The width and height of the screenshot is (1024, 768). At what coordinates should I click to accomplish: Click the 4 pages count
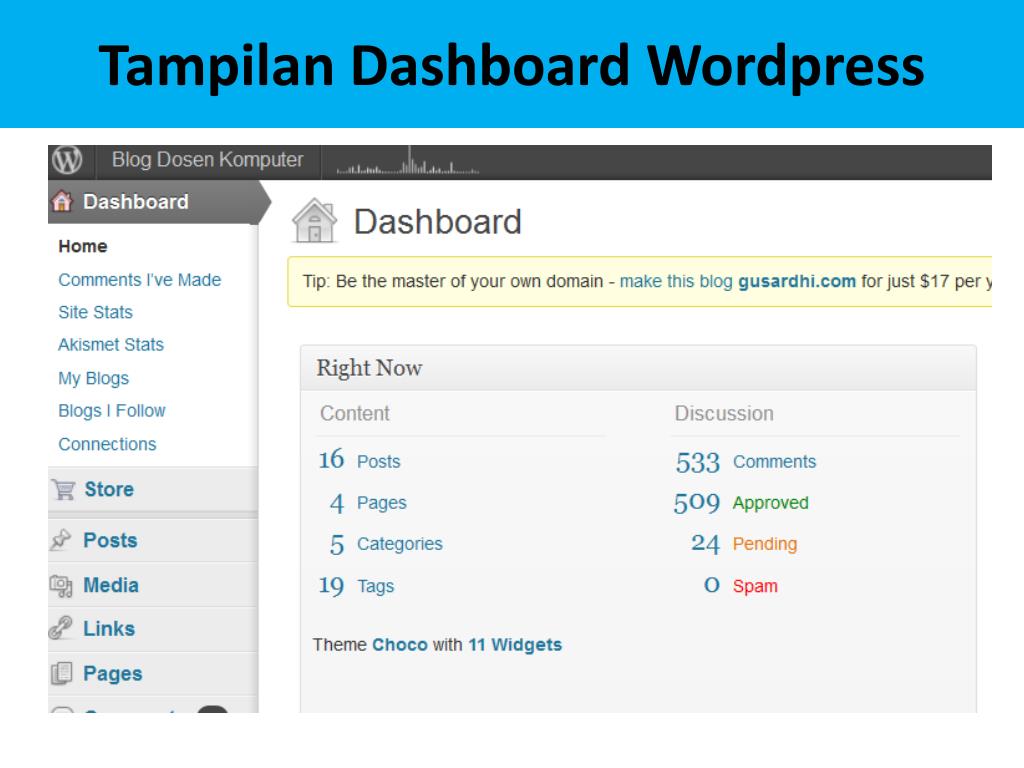pos(336,503)
